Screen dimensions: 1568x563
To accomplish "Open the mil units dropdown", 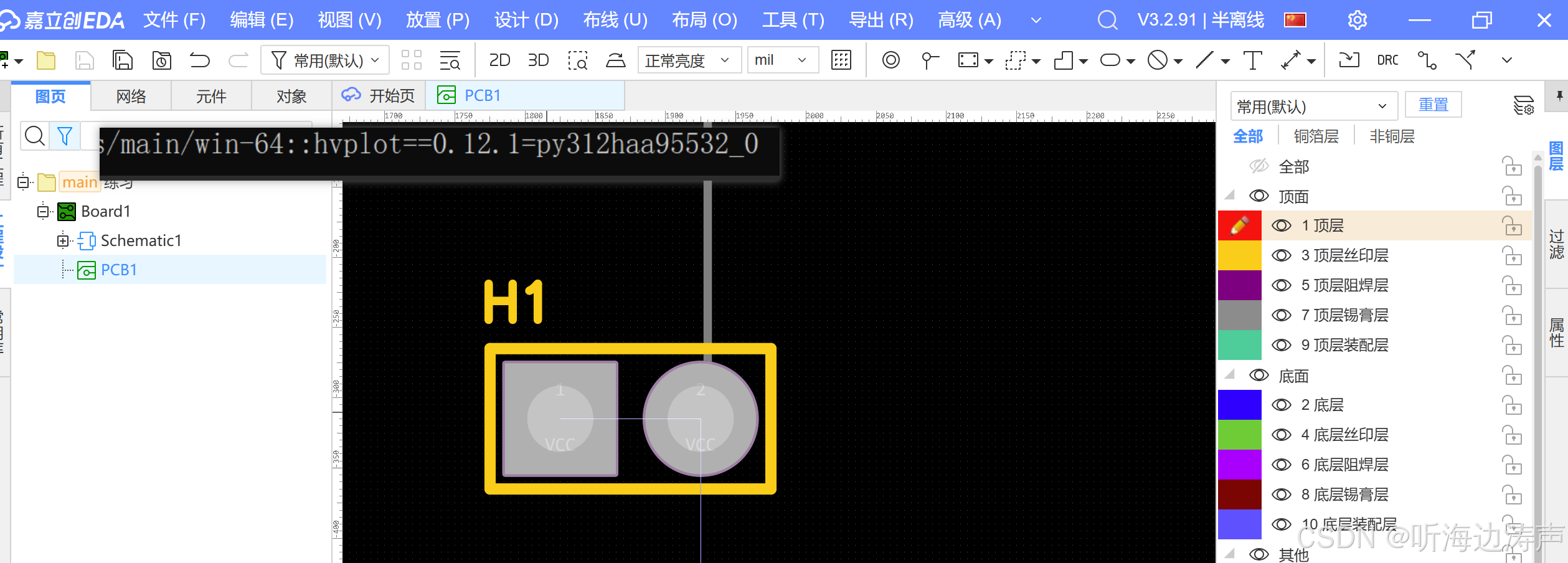I will pyautogui.click(x=782, y=60).
